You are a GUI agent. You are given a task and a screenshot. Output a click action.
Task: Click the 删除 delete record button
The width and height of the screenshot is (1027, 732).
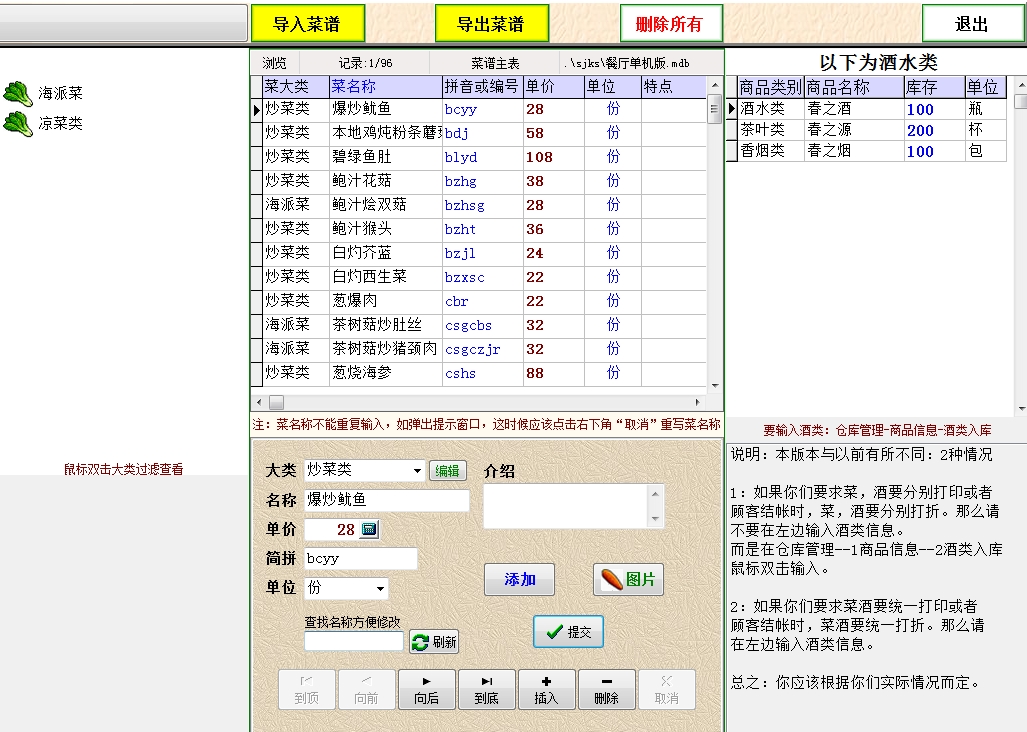pos(606,689)
